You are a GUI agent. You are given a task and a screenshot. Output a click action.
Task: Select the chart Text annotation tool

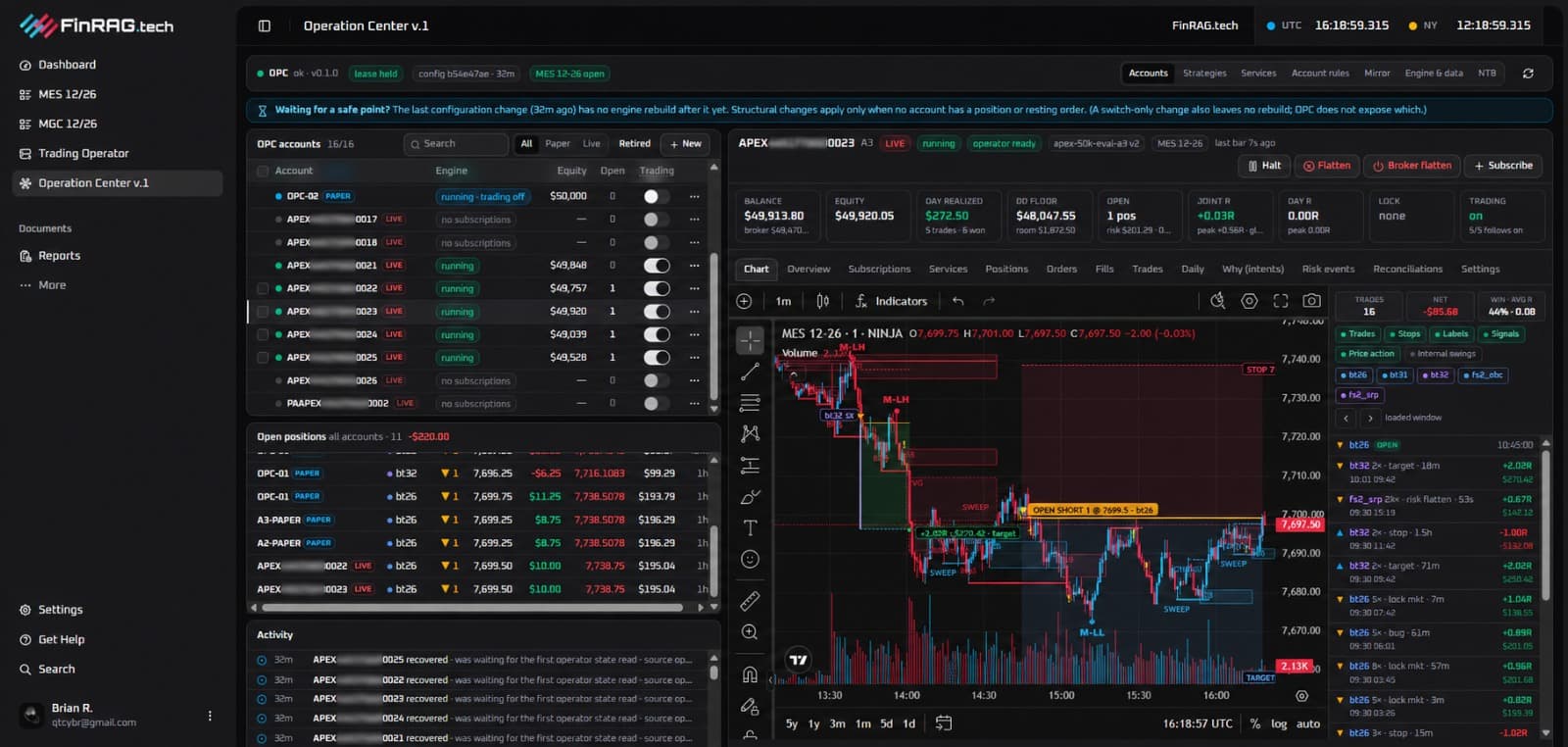[750, 528]
